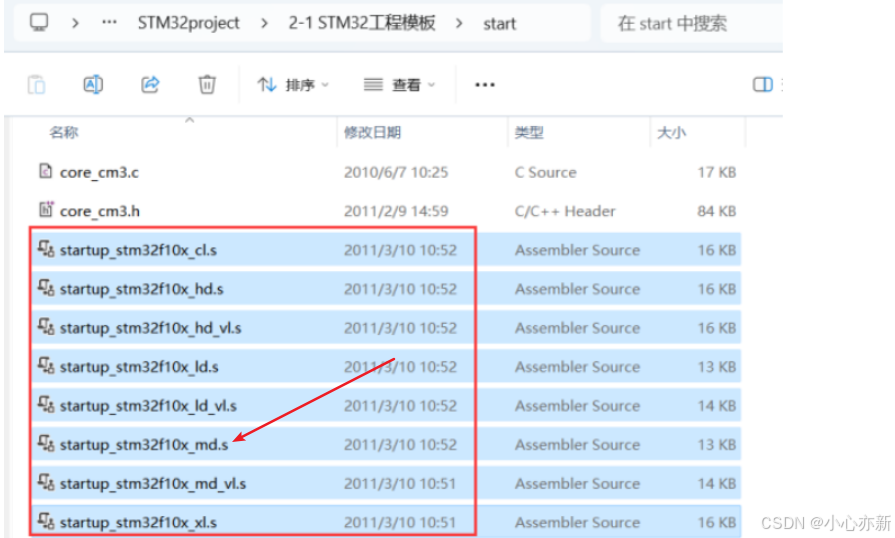
Task: Click the 17 KB size cell
Action: tap(717, 172)
